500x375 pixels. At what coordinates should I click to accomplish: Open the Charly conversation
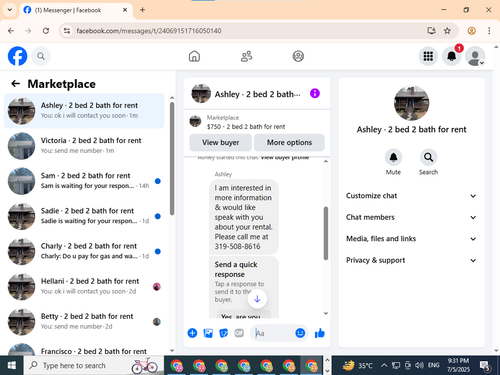pyautogui.click(x=84, y=251)
